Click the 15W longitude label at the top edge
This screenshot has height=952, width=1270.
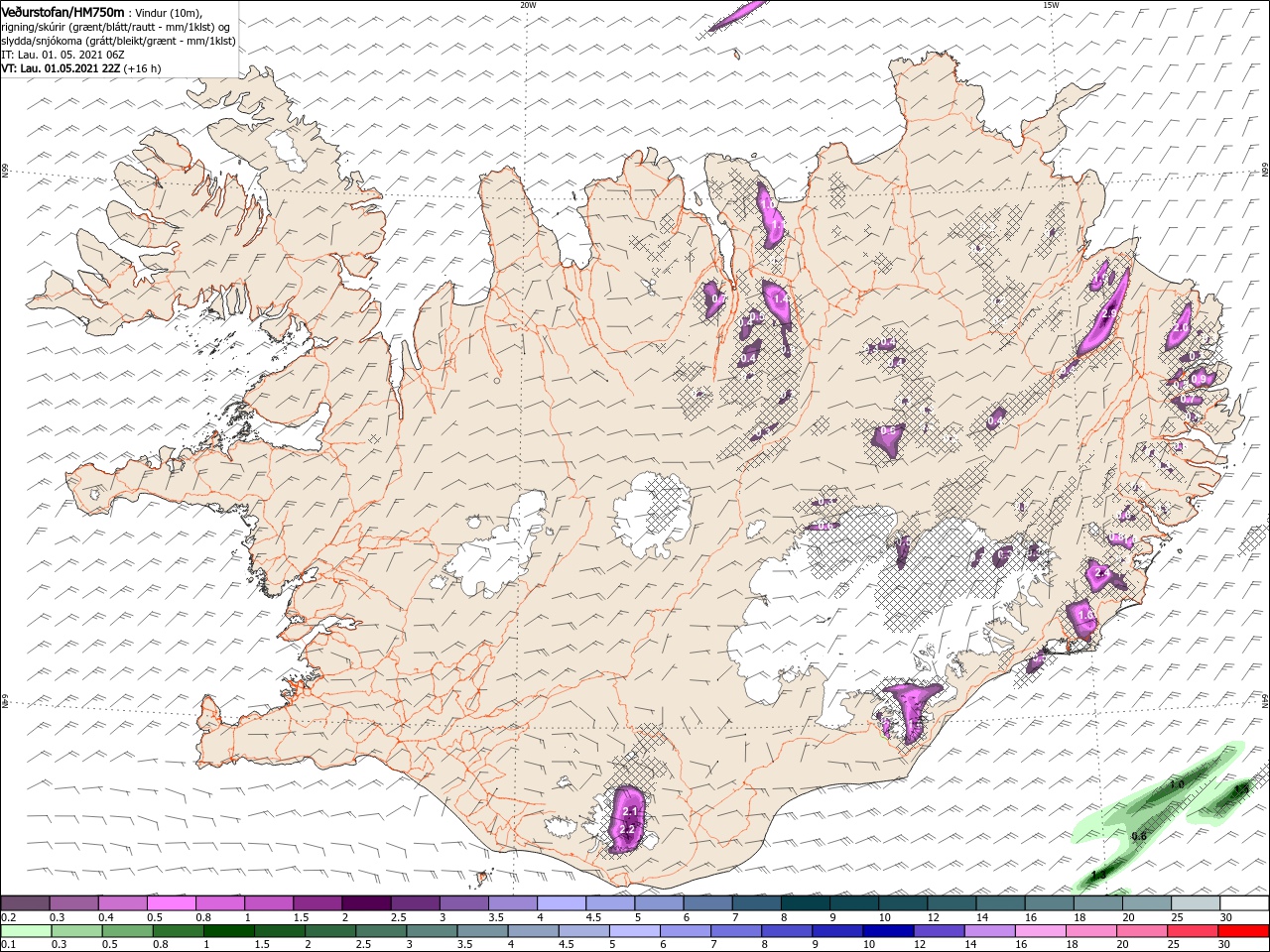pyautogui.click(x=1051, y=5)
